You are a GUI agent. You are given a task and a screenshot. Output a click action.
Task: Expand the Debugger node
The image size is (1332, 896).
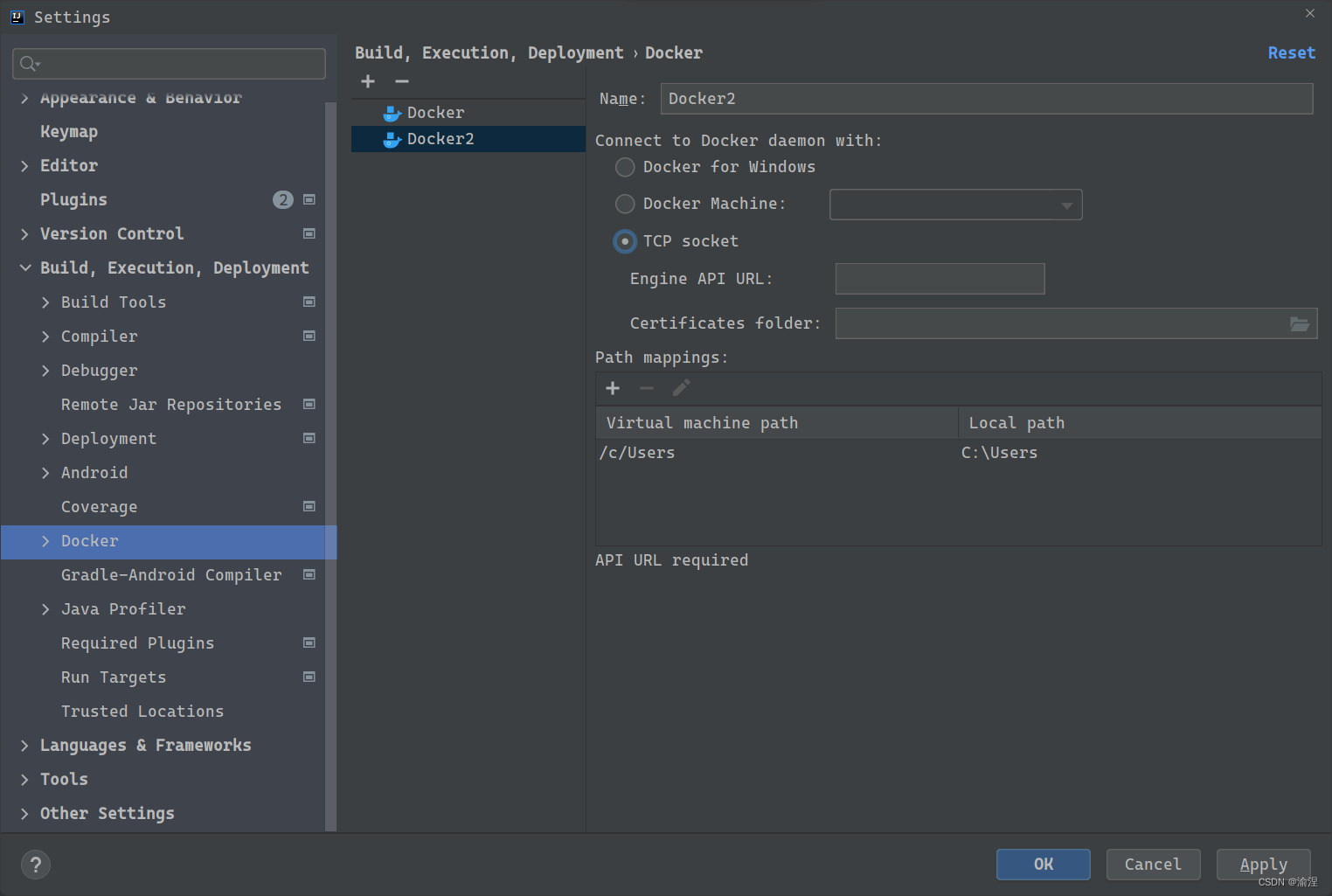pos(45,371)
